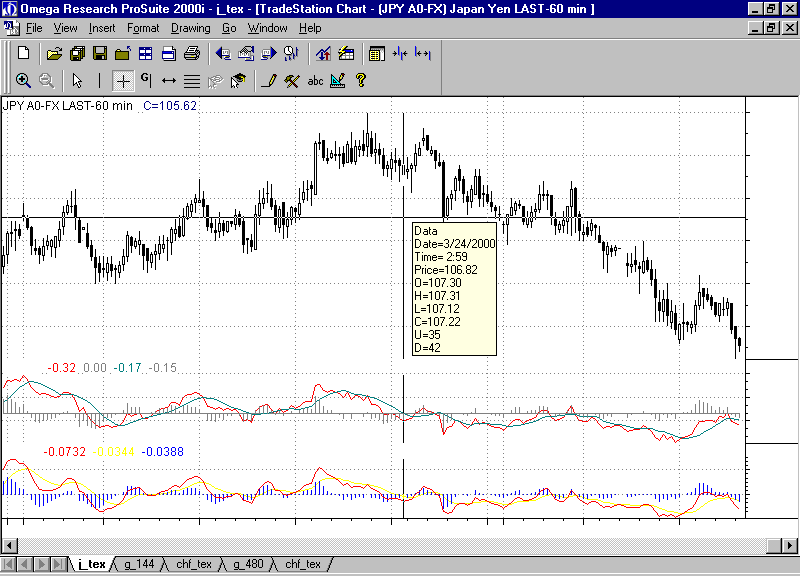Viewport: 800px width, 576px height.
Task: Select the vertical line cursor tool
Action: (x=99, y=81)
